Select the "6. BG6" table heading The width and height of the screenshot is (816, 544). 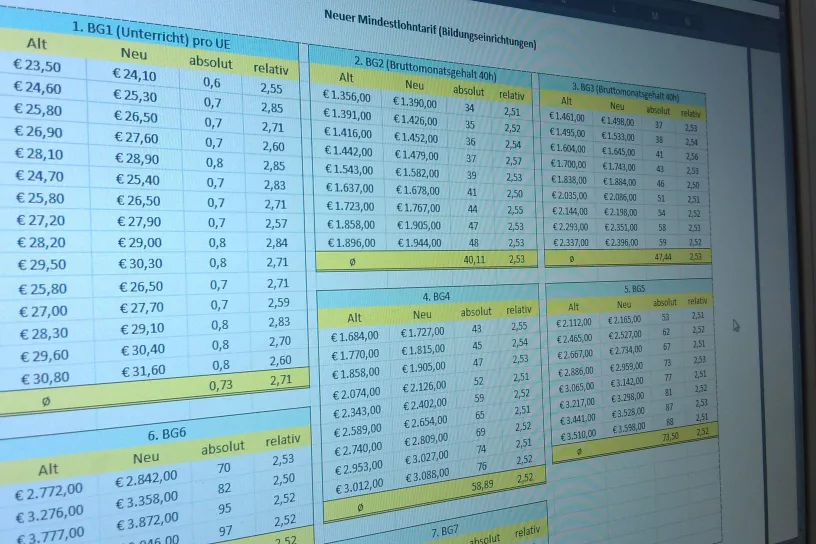(167, 434)
